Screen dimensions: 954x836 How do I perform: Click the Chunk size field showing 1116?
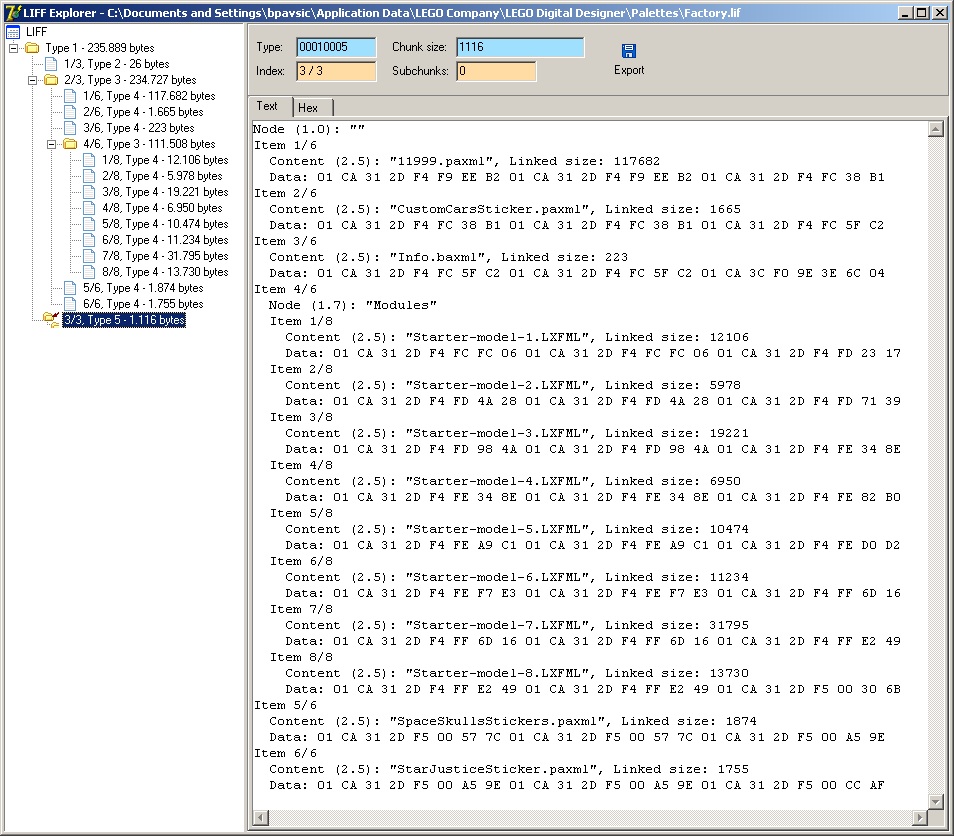coord(520,47)
